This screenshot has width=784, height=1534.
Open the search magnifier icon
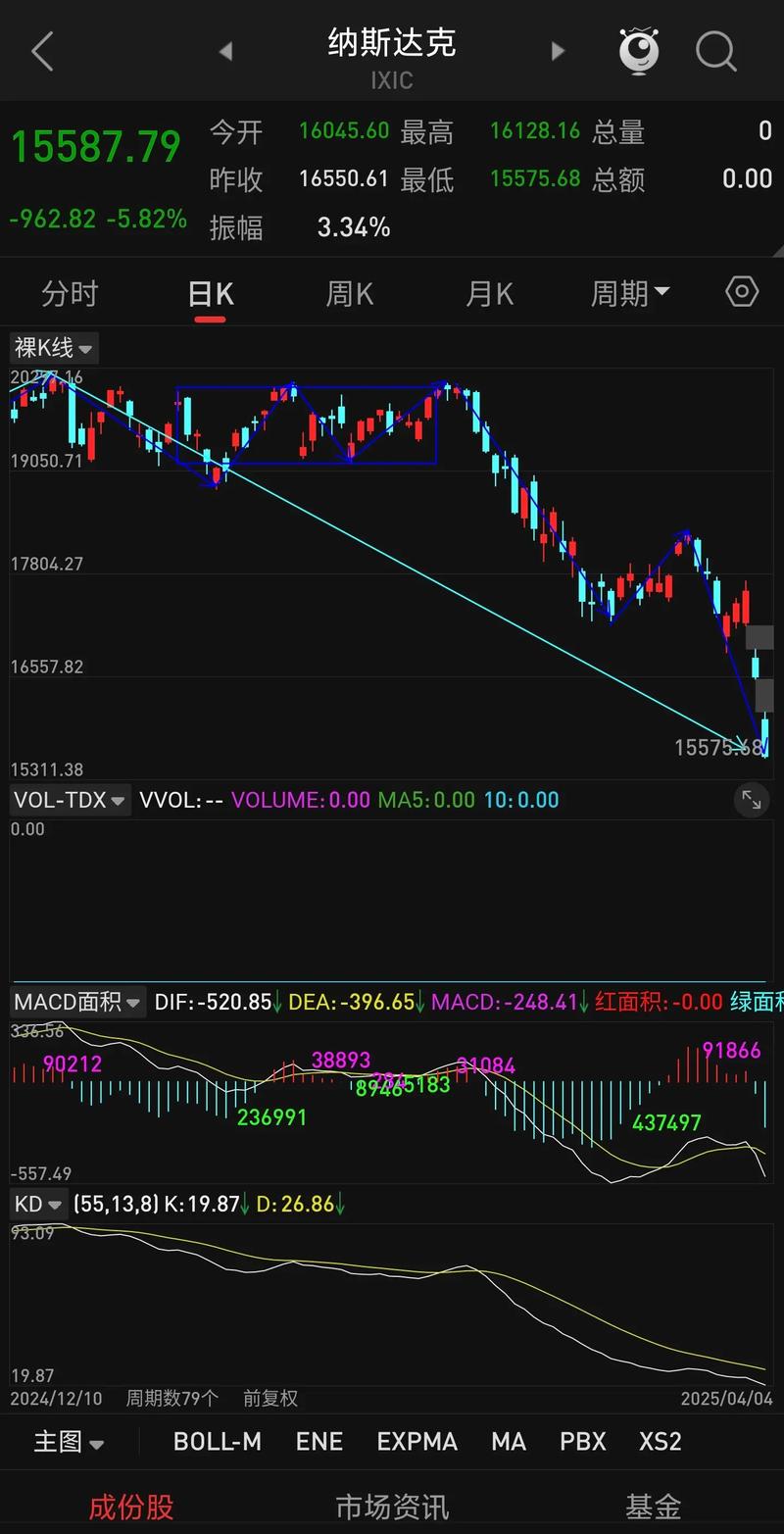(716, 51)
